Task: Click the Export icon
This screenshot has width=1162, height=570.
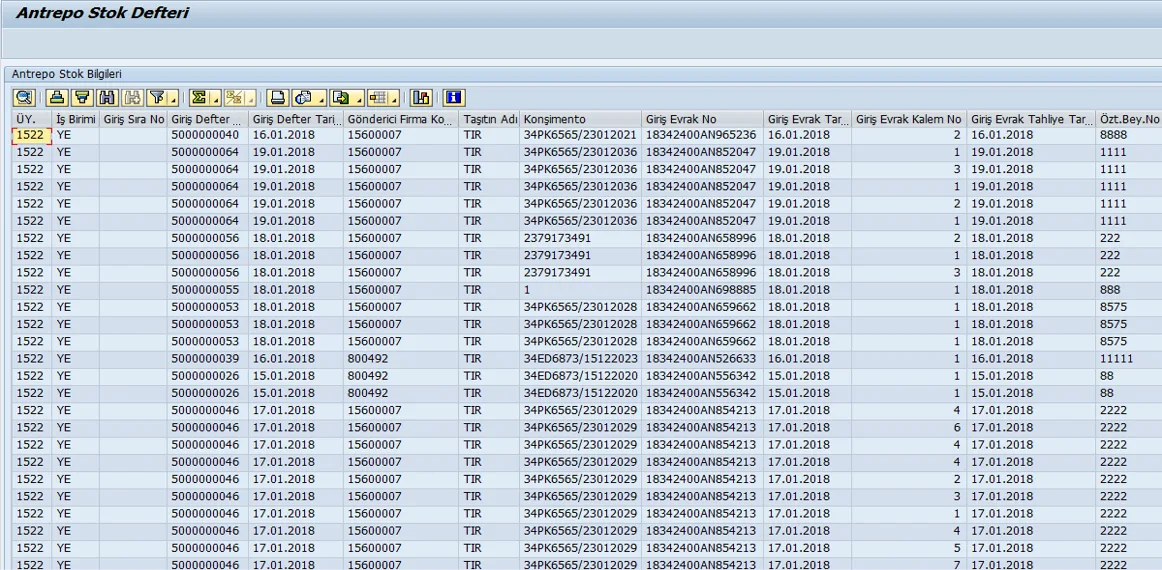Action: (x=341, y=97)
